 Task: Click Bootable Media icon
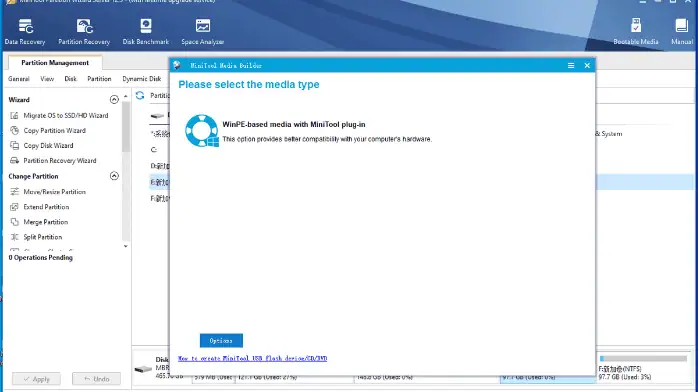point(636,26)
